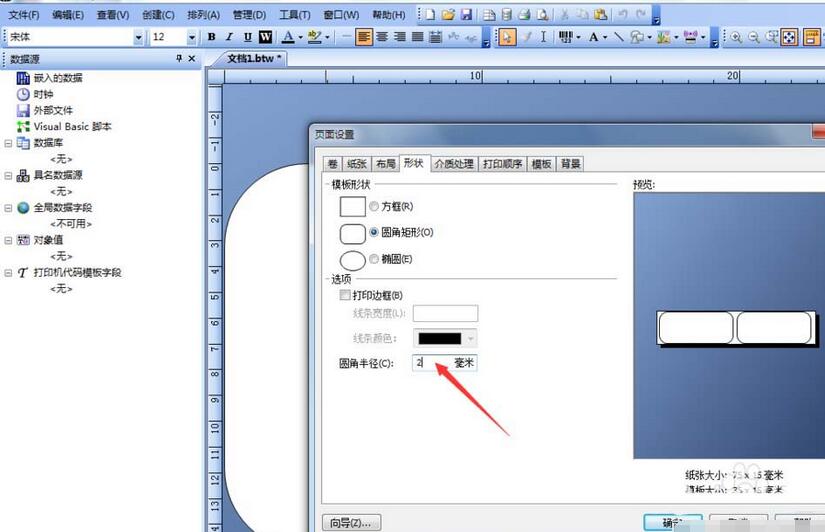The width and height of the screenshot is (825, 532).
Task: Click the Save icon in the toolbar
Action: pos(466,15)
